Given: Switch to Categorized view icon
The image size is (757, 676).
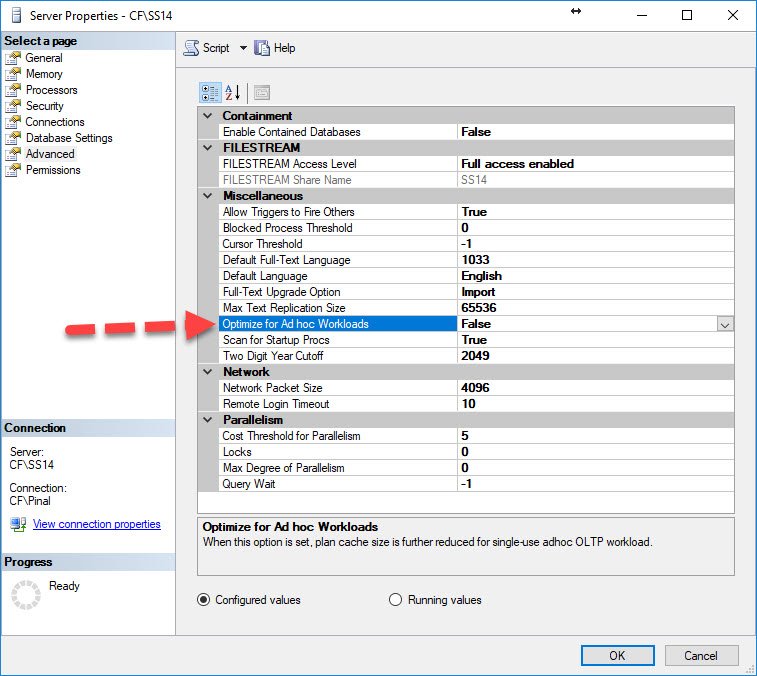Looking at the screenshot, I should tap(210, 93).
